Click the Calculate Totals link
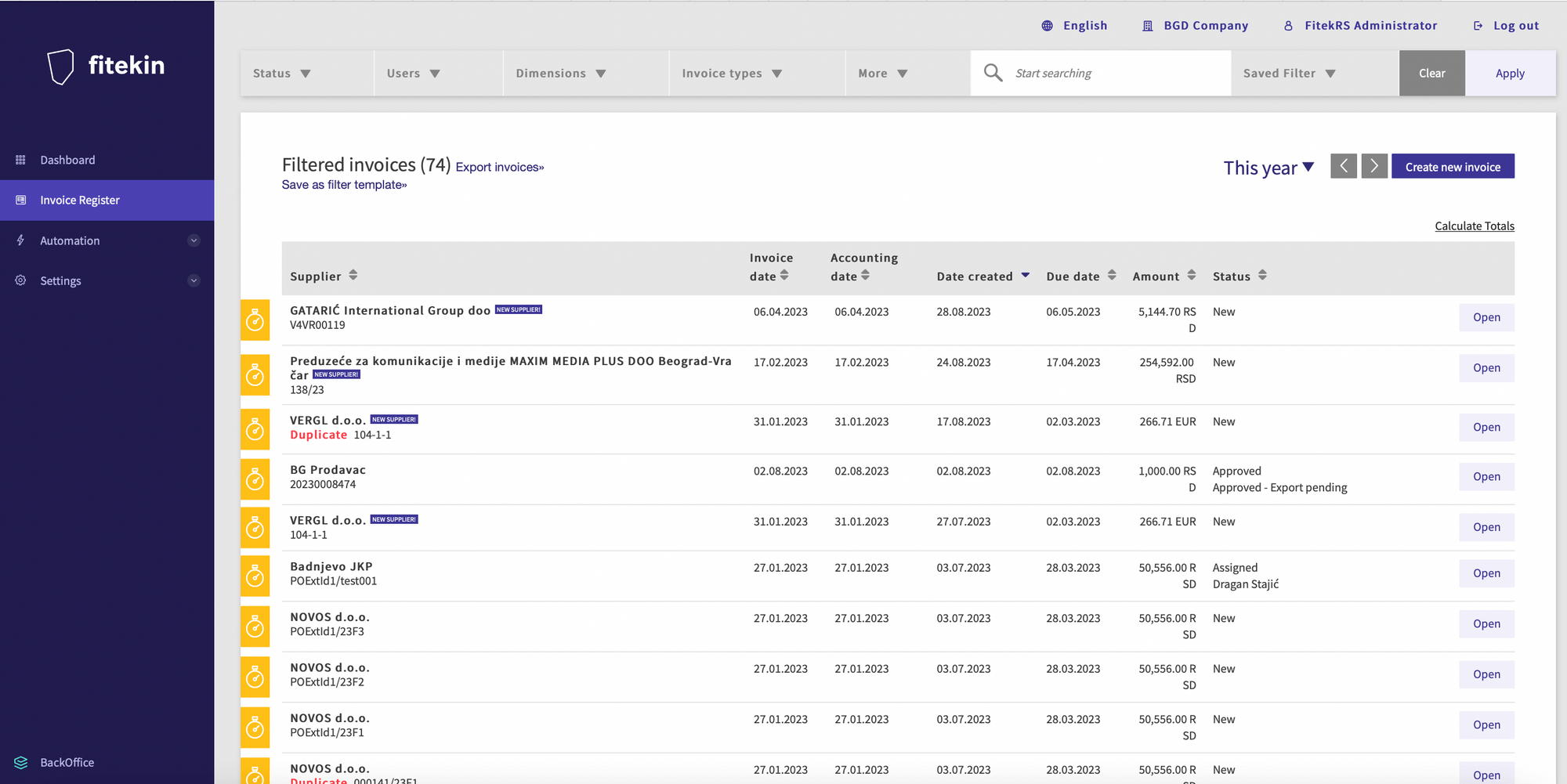Image resolution: width=1567 pixels, height=784 pixels. coord(1474,226)
